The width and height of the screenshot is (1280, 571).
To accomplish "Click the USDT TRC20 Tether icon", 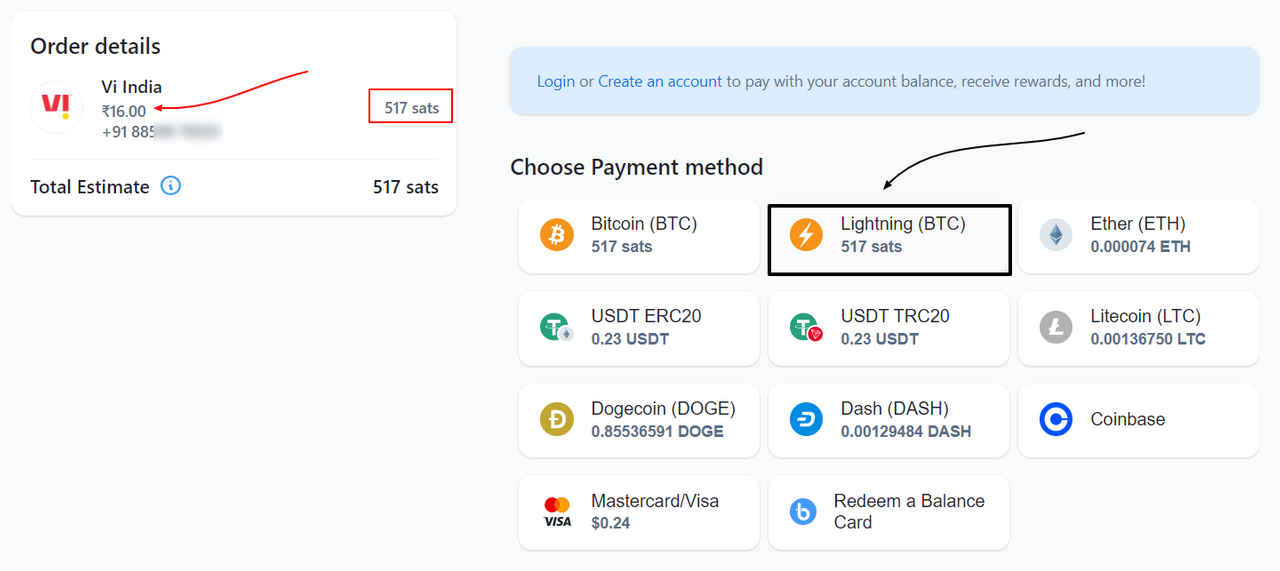I will point(806,327).
